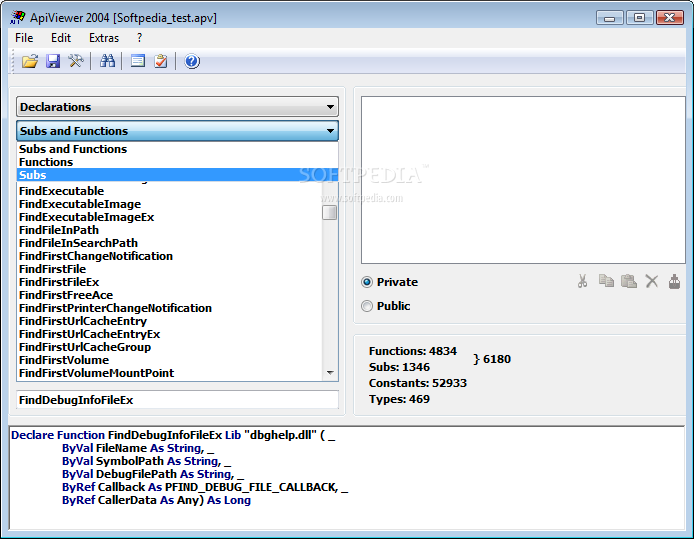This screenshot has height=539, width=694.
Task: Maximize the ApiViewer window
Action: pyautogui.click(x=640, y=18)
